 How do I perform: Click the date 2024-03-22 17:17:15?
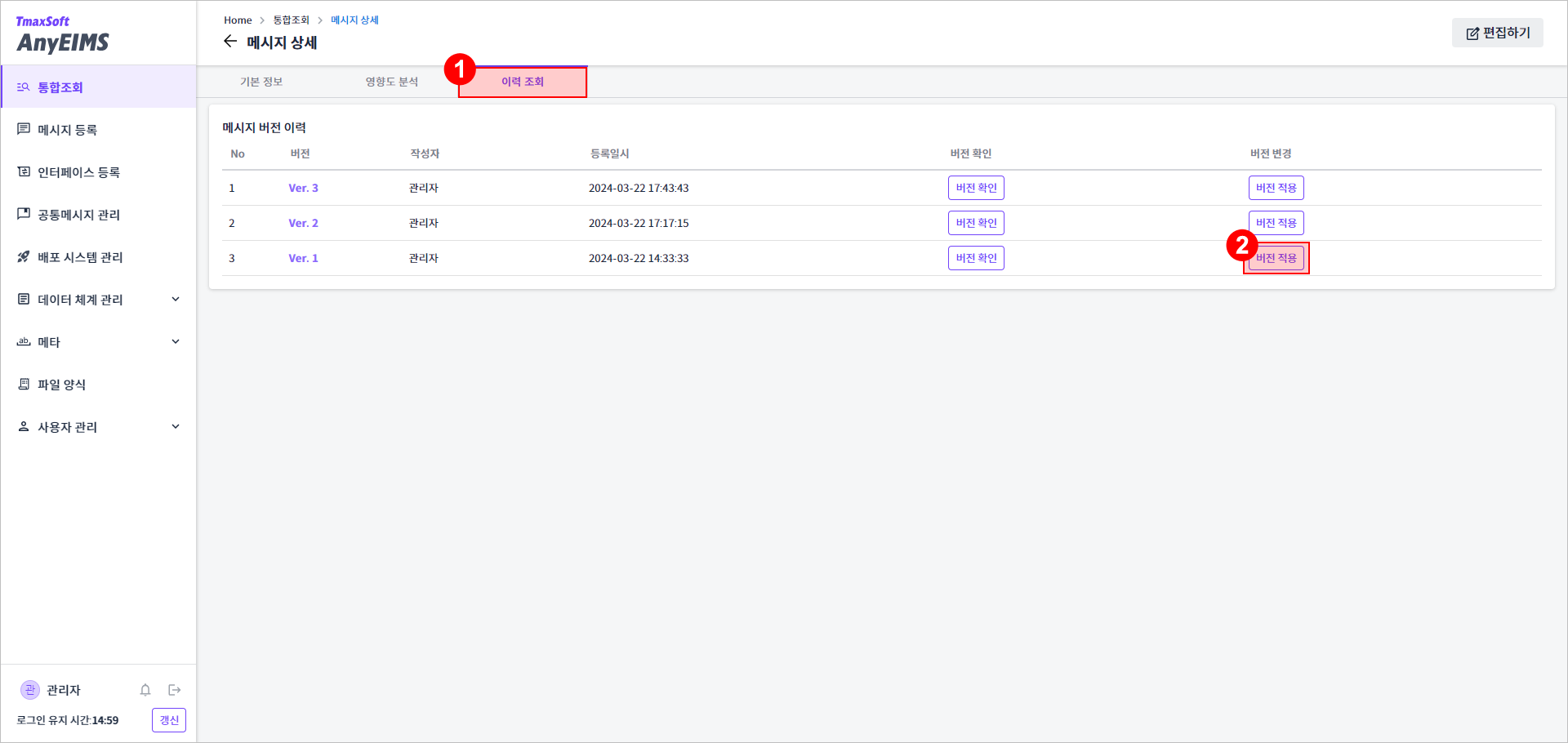pos(639,223)
